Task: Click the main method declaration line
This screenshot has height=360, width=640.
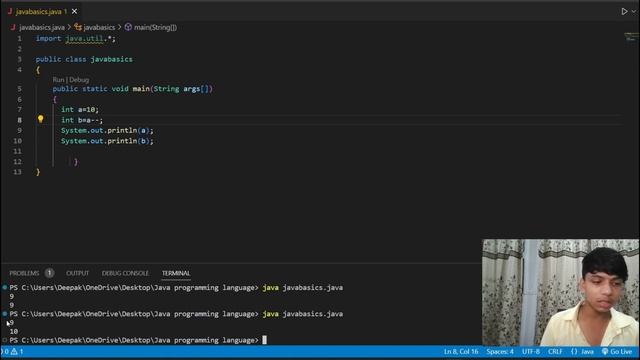Action: (133, 89)
